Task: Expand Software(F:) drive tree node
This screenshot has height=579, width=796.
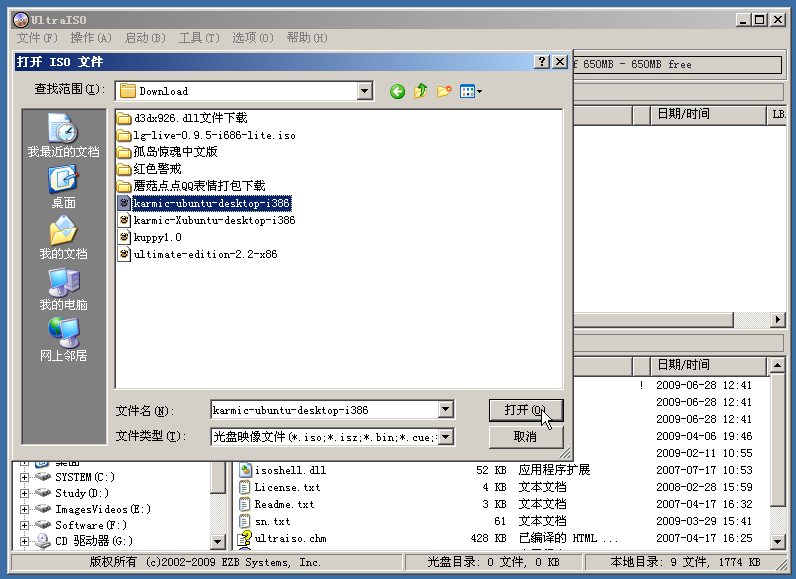Action: [x=24, y=525]
